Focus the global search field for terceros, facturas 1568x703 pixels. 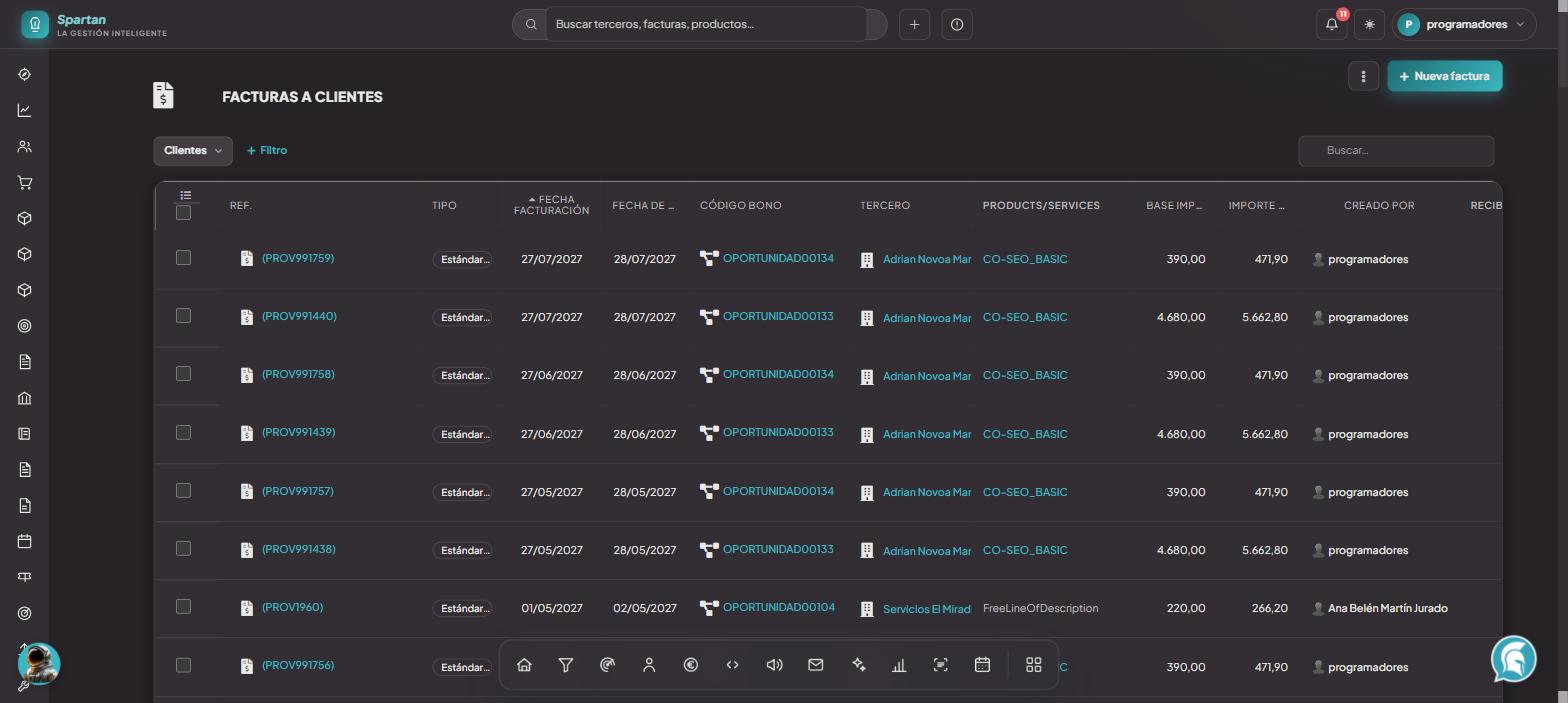tap(705, 24)
